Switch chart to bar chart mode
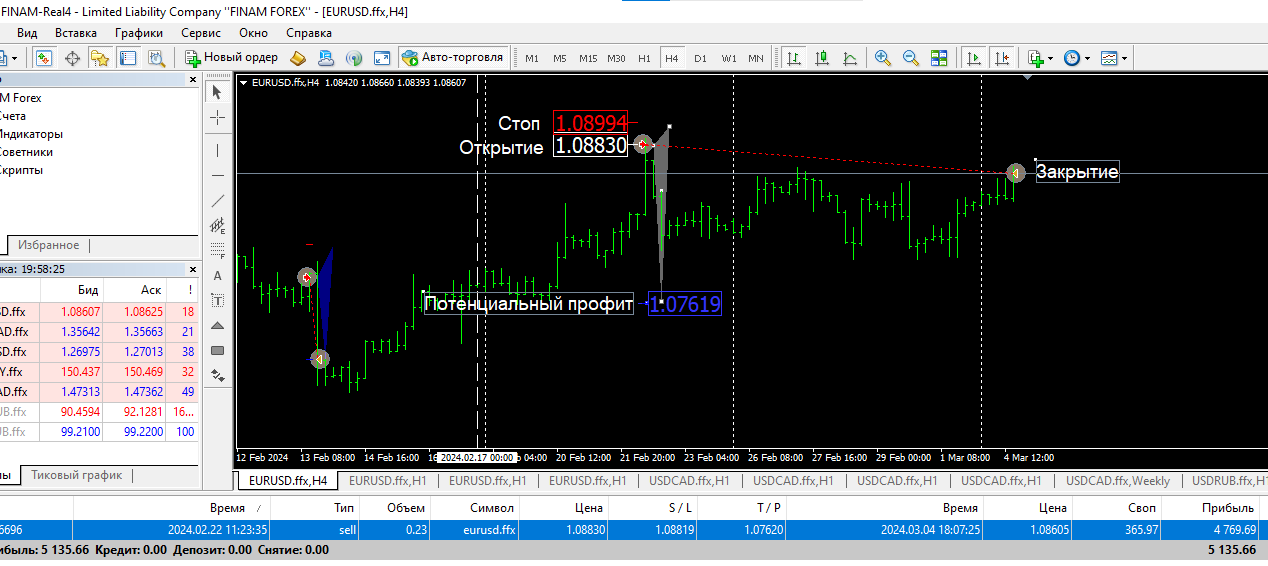This screenshot has height=566, width=1268. pyautogui.click(x=794, y=58)
